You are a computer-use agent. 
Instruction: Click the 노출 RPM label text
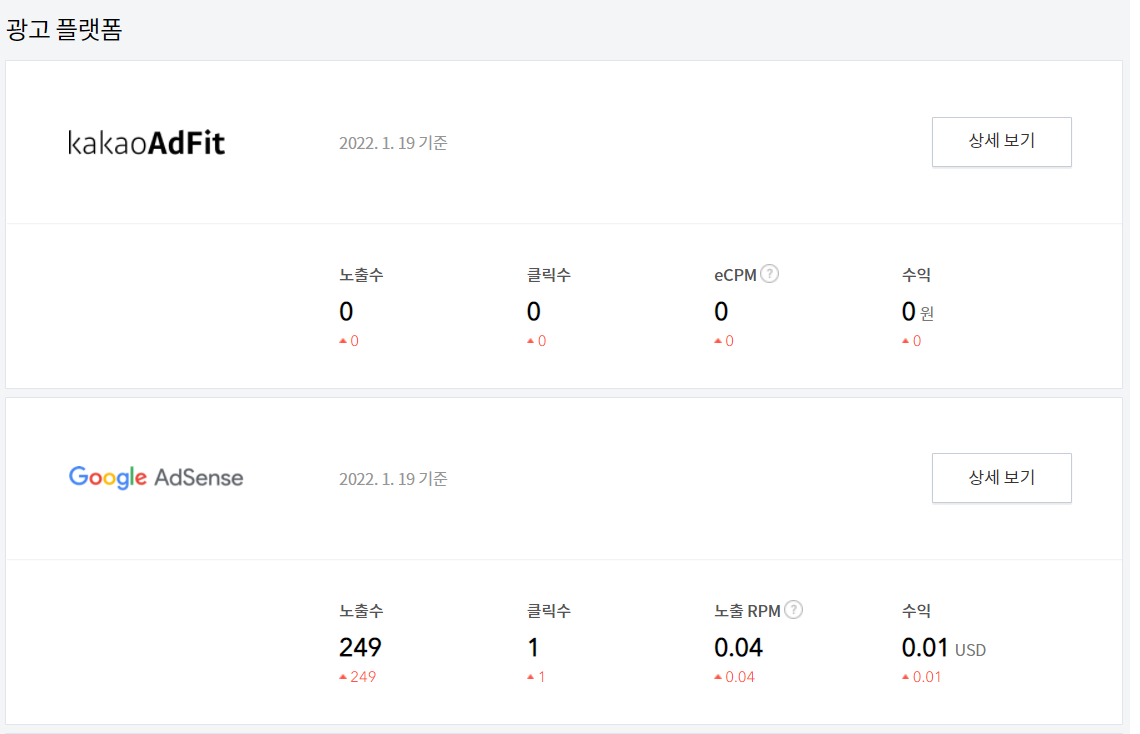pos(747,611)
